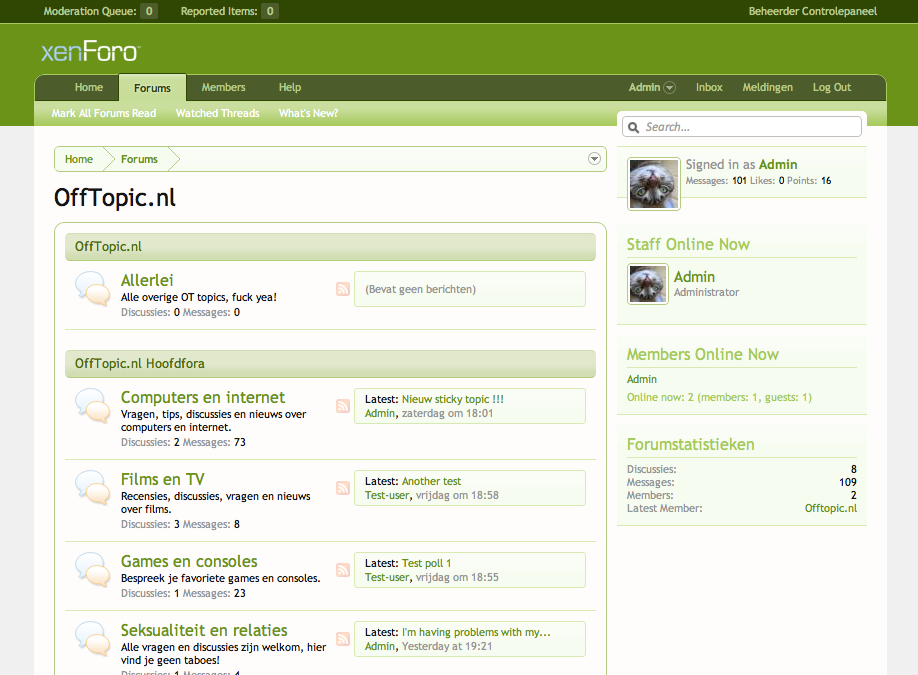The image size is (918, 675).
Task: Open the Admin account dropdown arrow
Action: tap(669, 88)
